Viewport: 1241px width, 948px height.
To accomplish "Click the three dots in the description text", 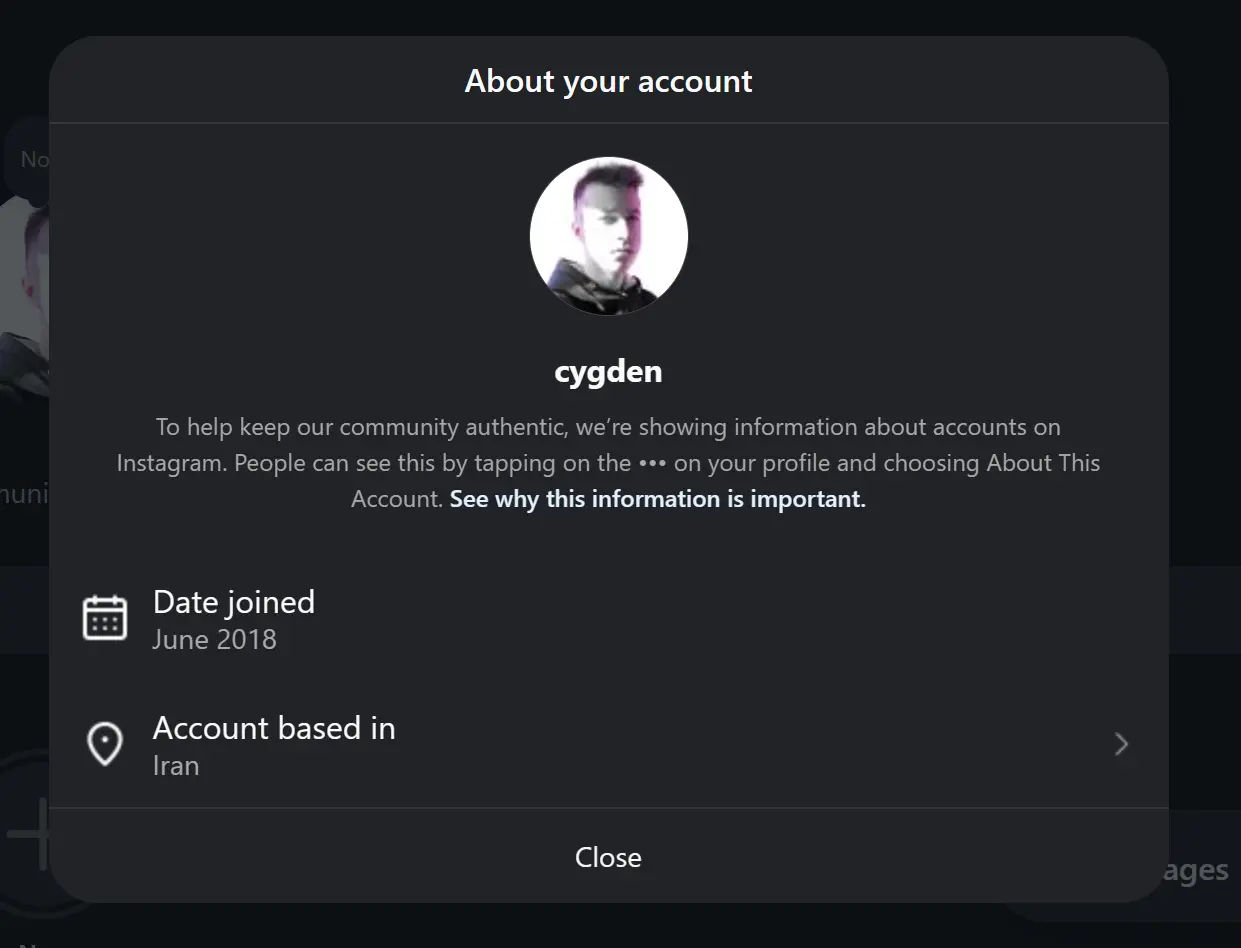I will pos(652,463).
